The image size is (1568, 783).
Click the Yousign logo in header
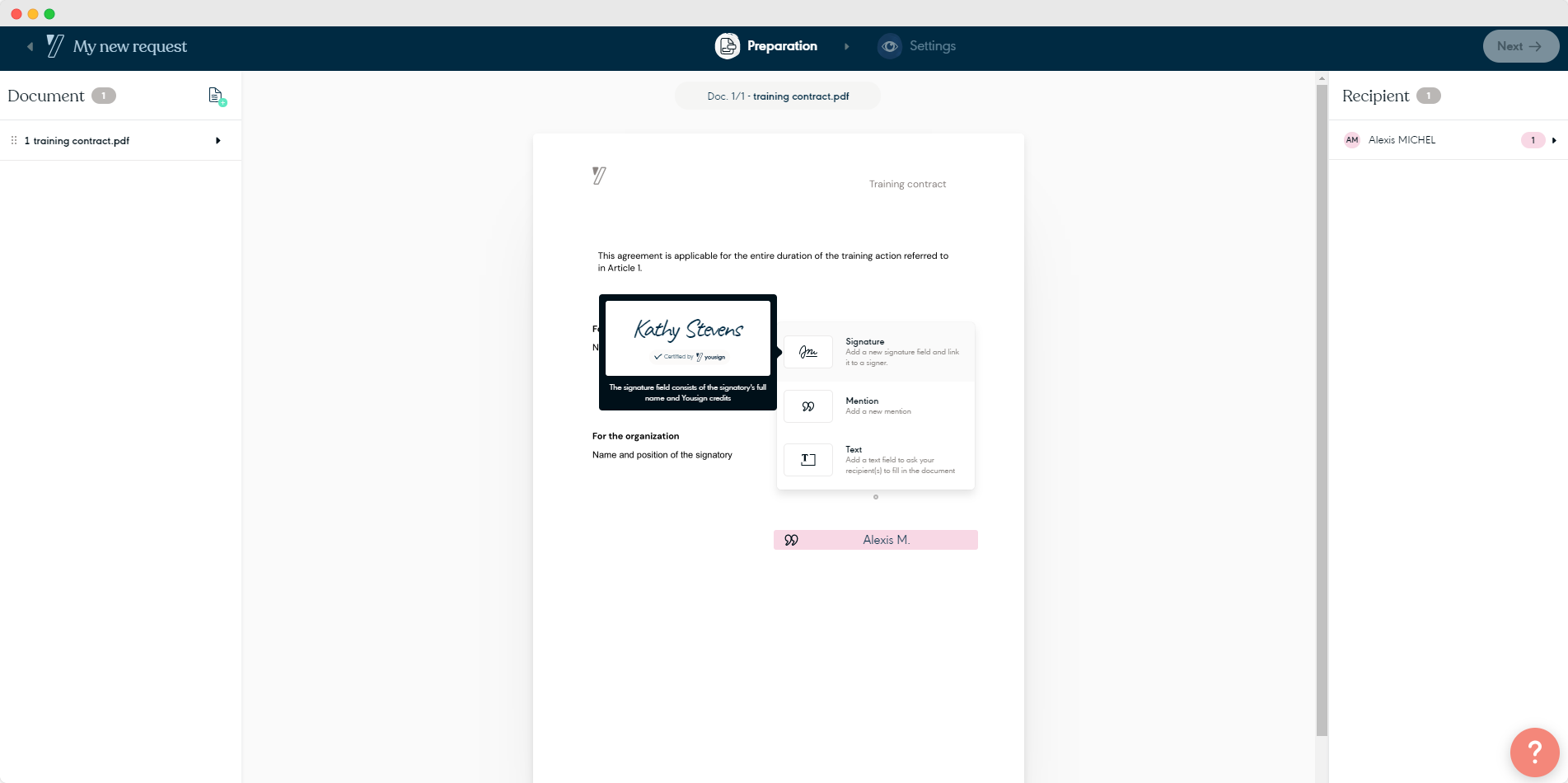(x=55, y=46)
